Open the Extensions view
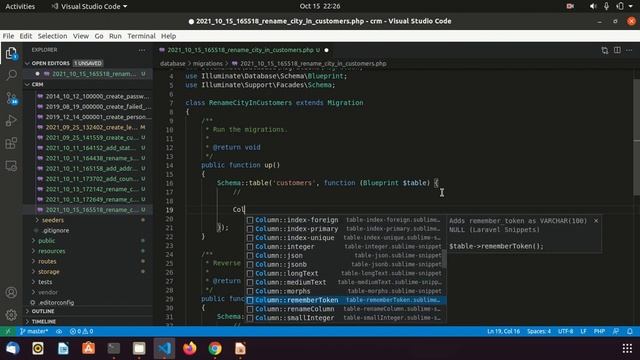Viewport: 640px width, 360px height. (x=11, y=143)
